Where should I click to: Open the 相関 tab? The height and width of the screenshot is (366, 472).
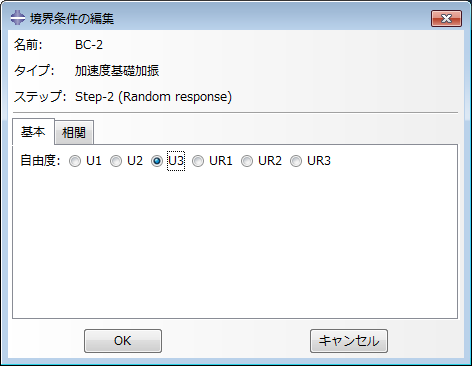pyautogui.click(x=74, y=133)
